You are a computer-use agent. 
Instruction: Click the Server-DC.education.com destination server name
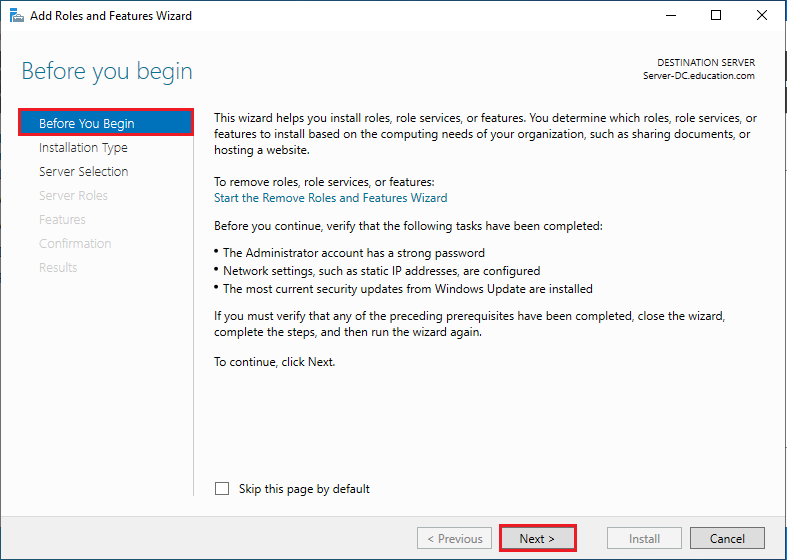tap(698, 76)
